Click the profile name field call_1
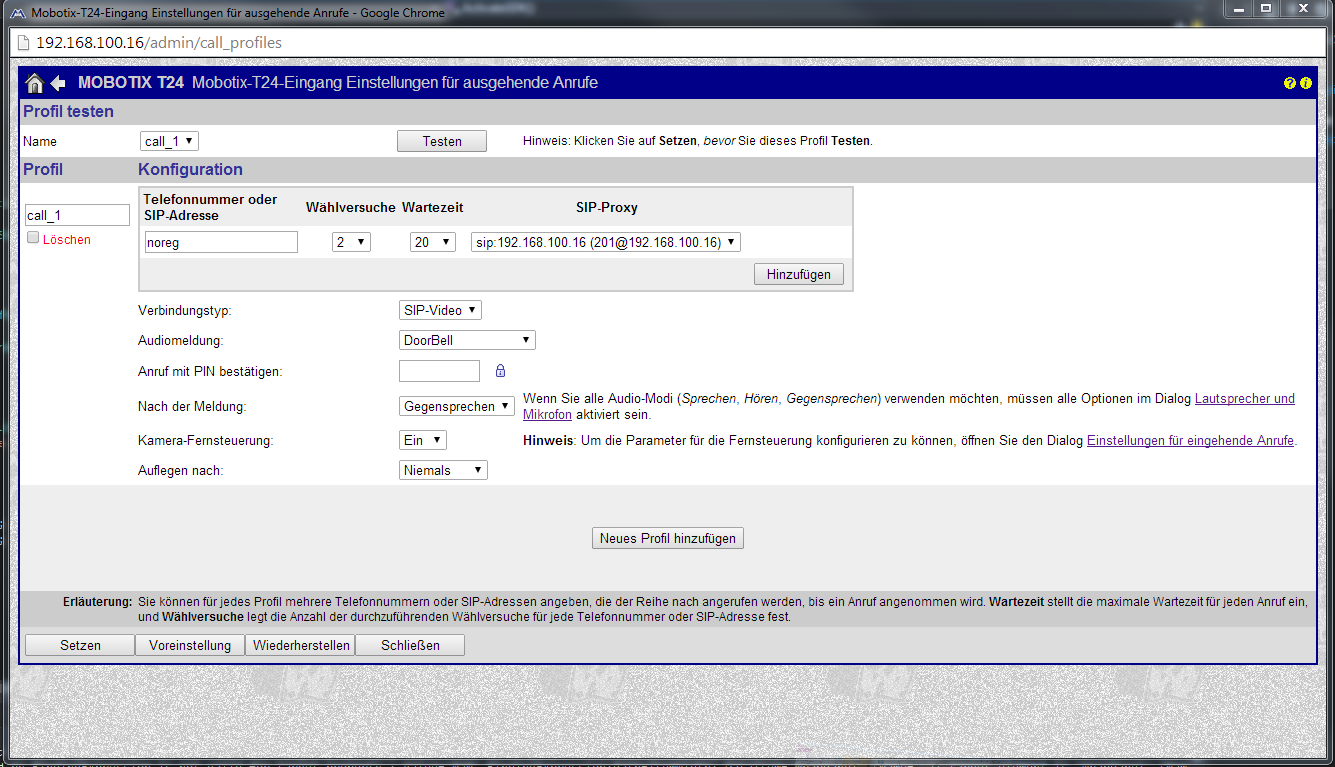The width and height of the screenshot is (1335, 767). tap(77, 215)
